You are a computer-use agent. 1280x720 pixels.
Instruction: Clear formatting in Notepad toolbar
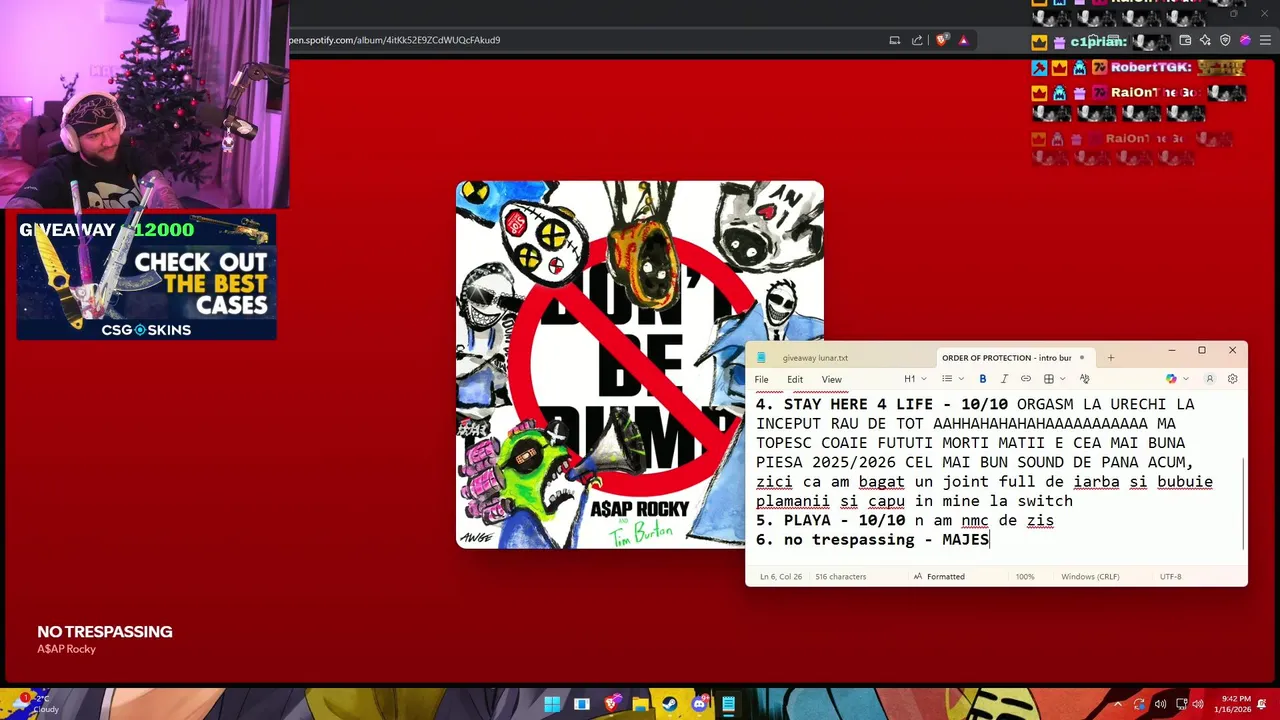point(1084,379)
